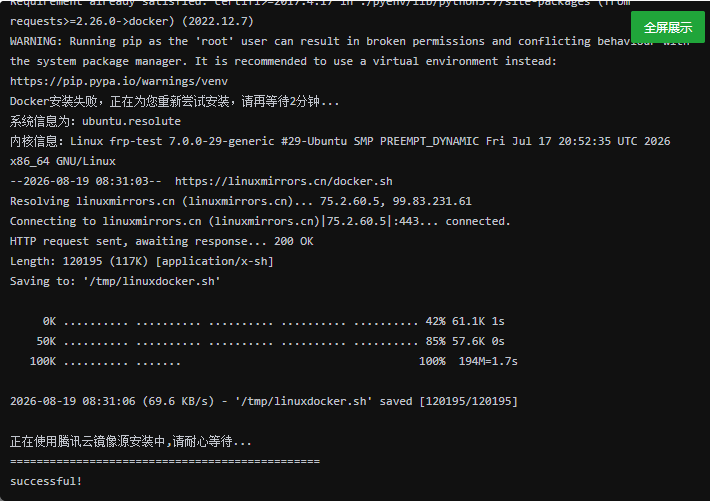The width and height of the screenshot is (710, 501).
Task: Click the 0K download progress row at 42%
Action: (x=273, y=321)
